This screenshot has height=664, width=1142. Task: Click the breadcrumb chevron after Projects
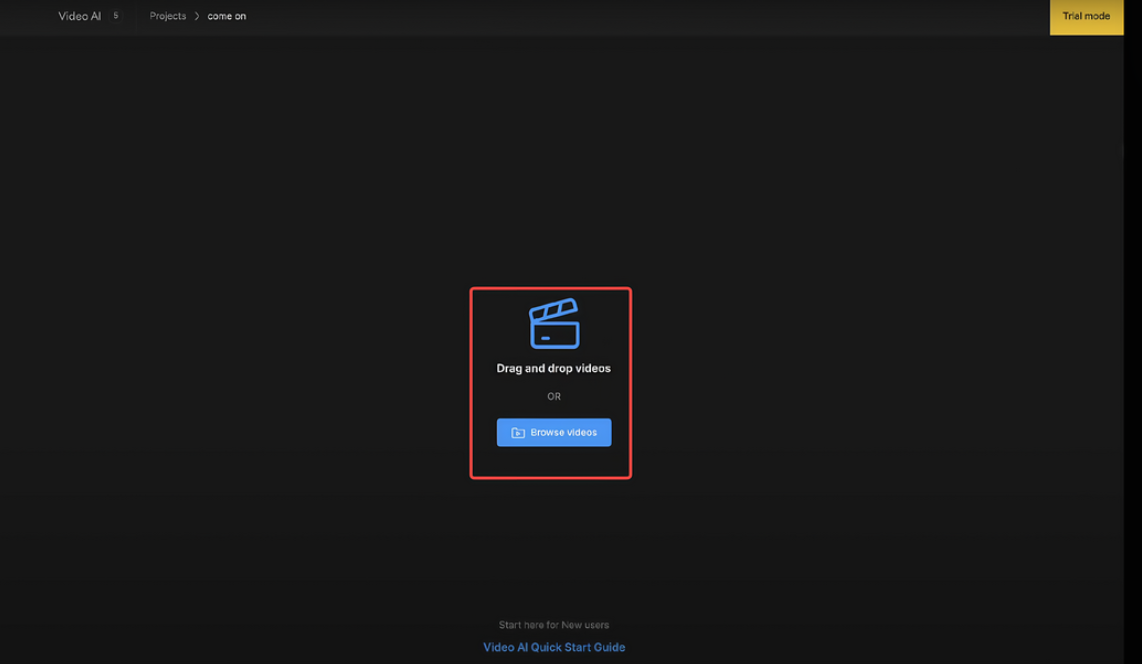194,16
